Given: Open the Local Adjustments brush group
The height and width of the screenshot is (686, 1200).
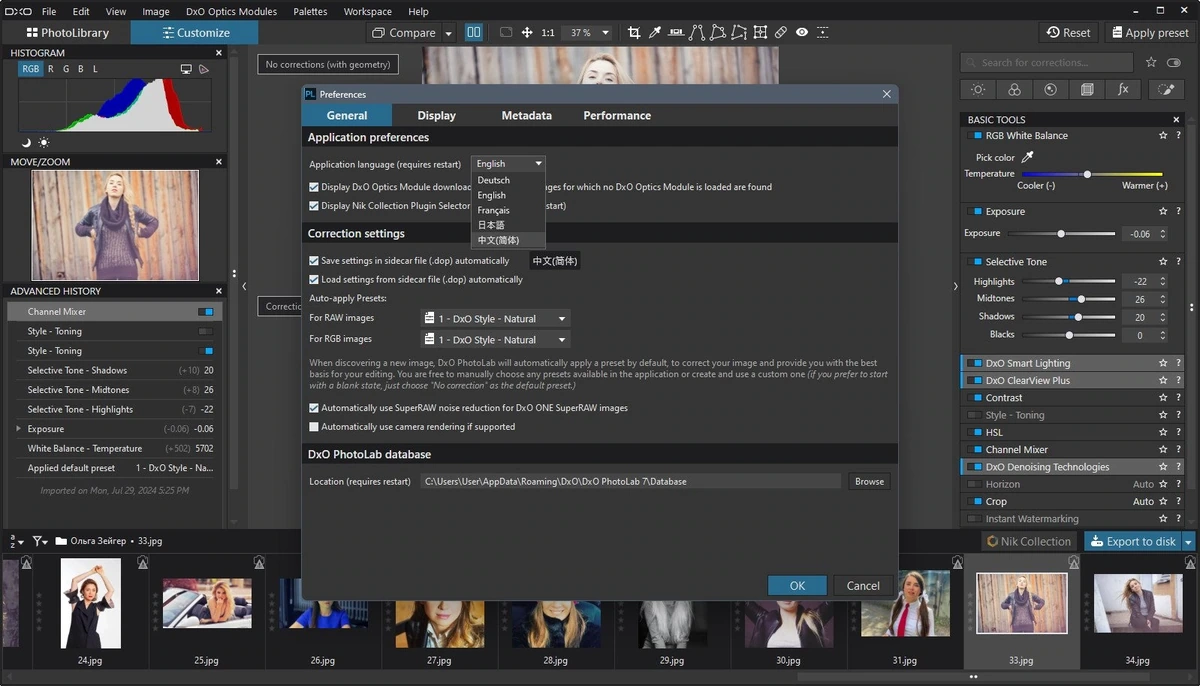Looking at the screenshot, I should pyautogui.click(x=1166, y=90).
